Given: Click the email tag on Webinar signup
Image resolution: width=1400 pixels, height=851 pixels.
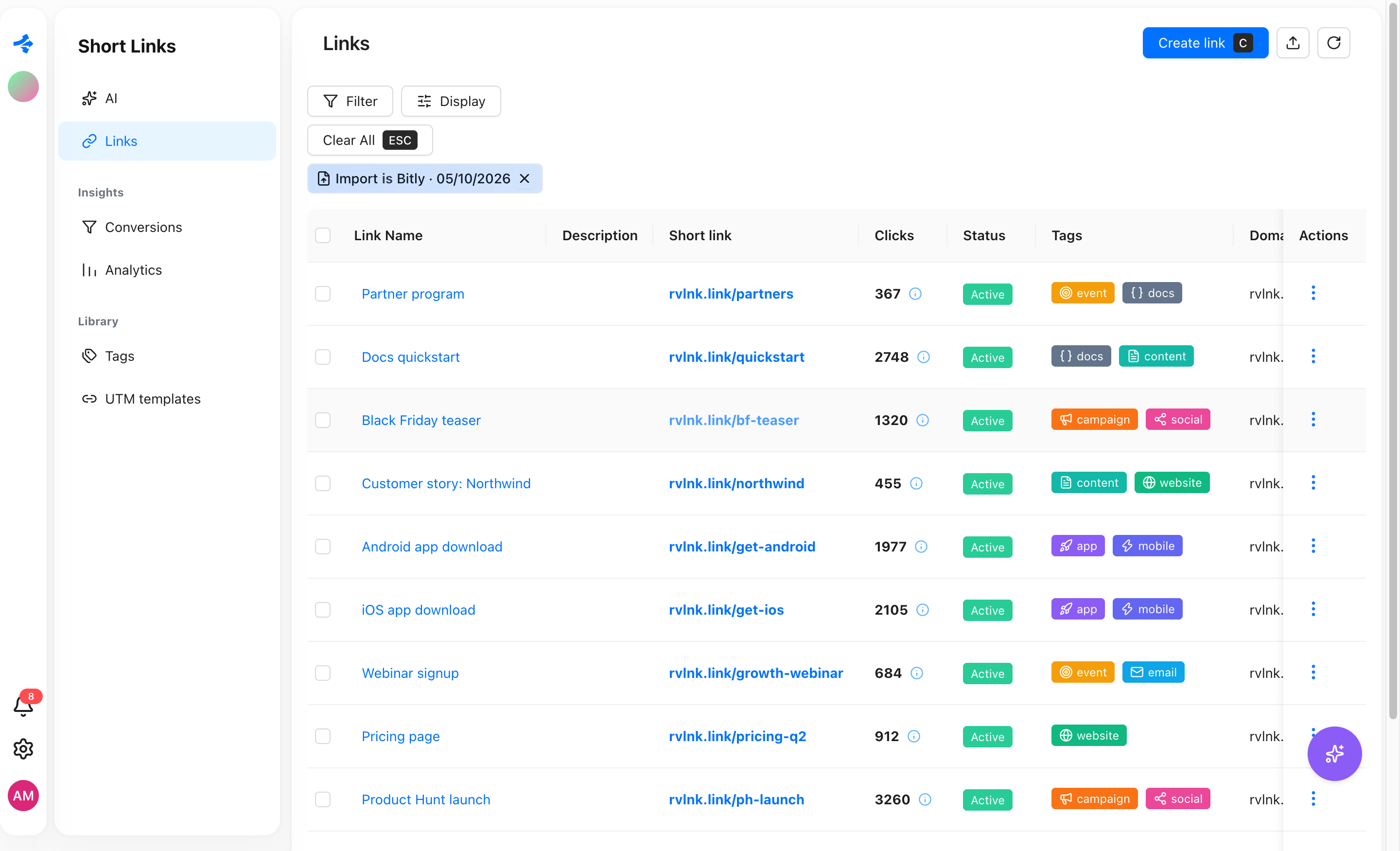Looking at the screenshot, I should (1153, 672).
